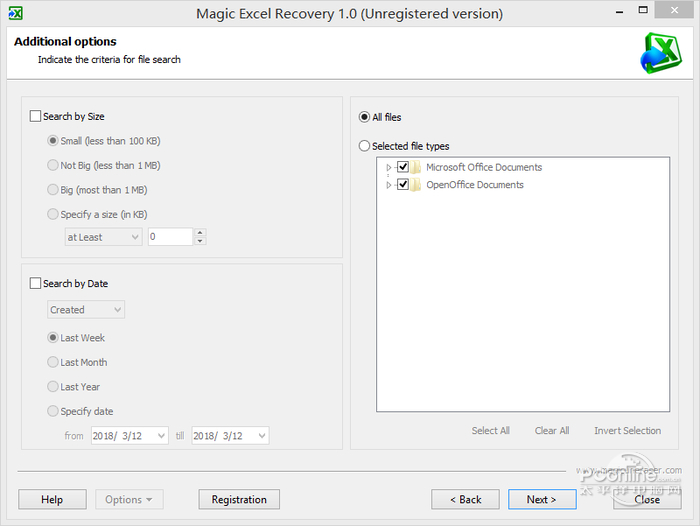Decrease the size value with down spinner
This screenshot has width=700, height=526.
coord(200,241)
